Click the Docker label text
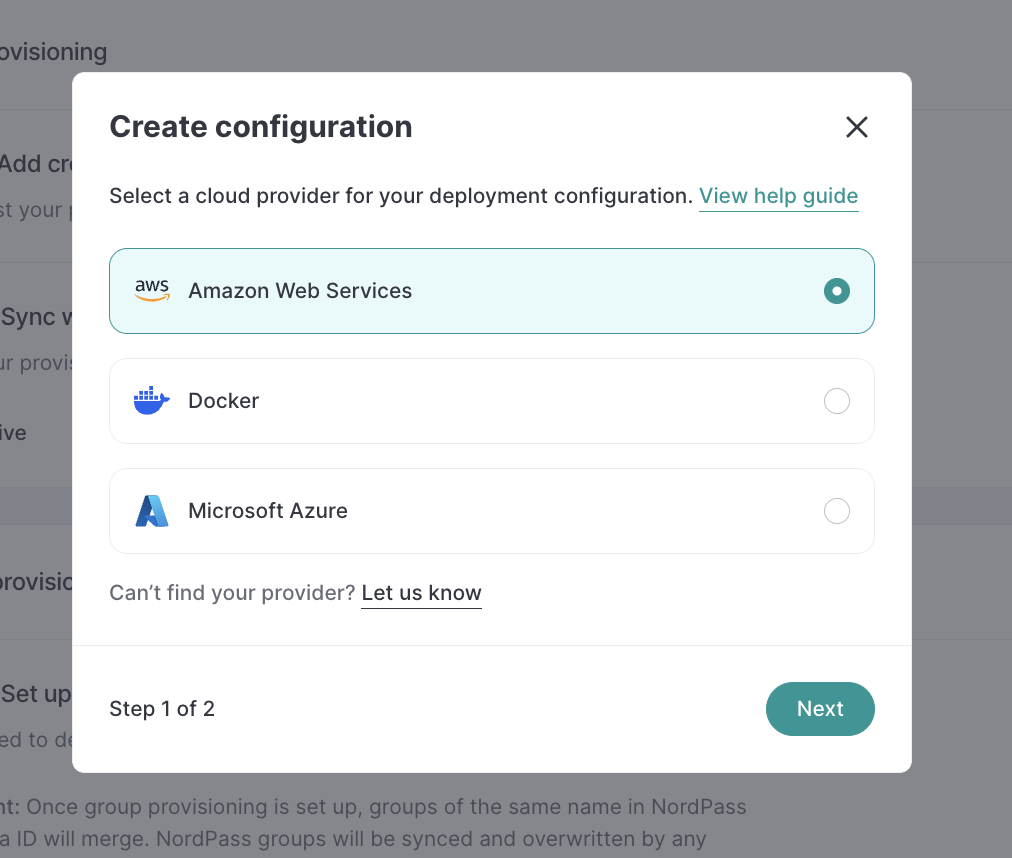 coord(223,401)
